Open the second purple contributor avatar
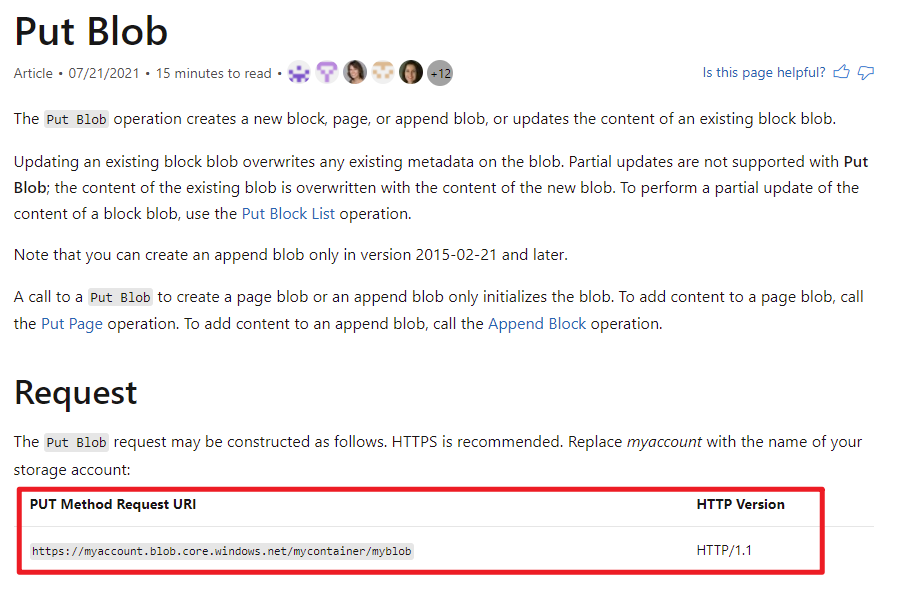 pos(327,73)
